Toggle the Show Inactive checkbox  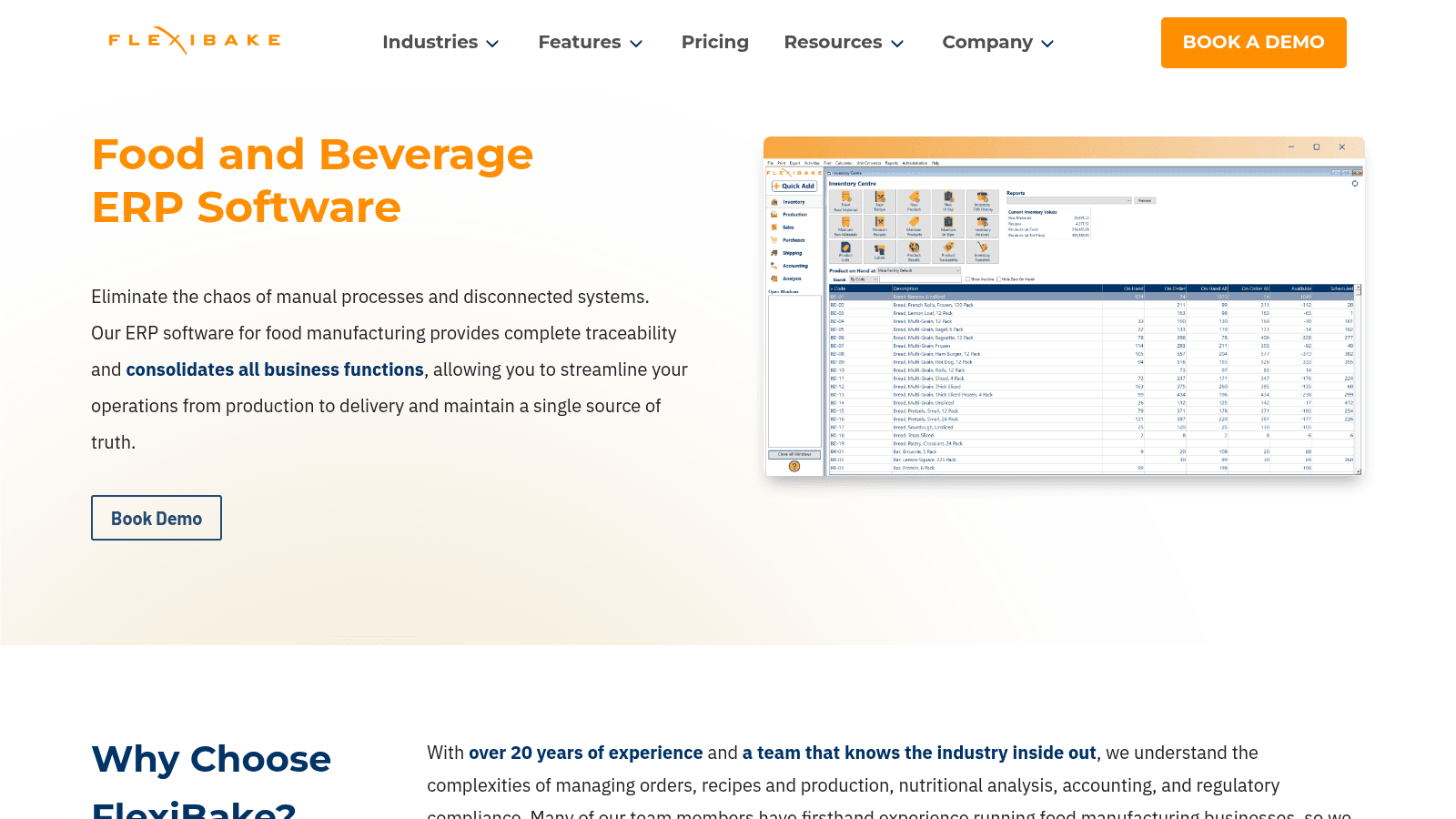click(x=967, y=279)
